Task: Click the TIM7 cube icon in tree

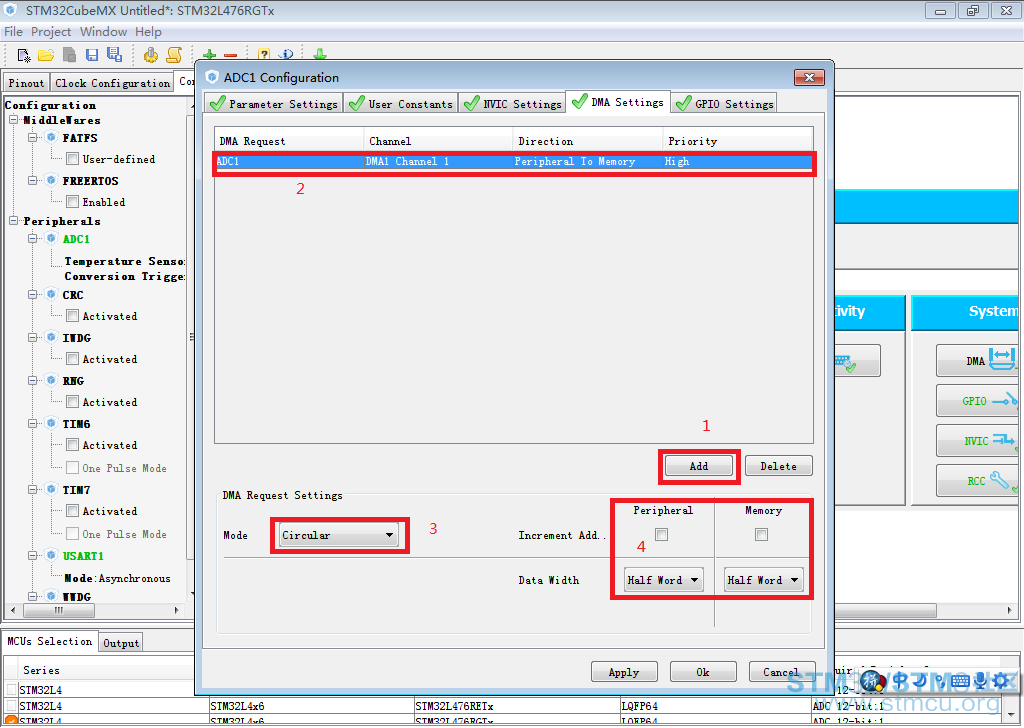Action: coord(52,489)
